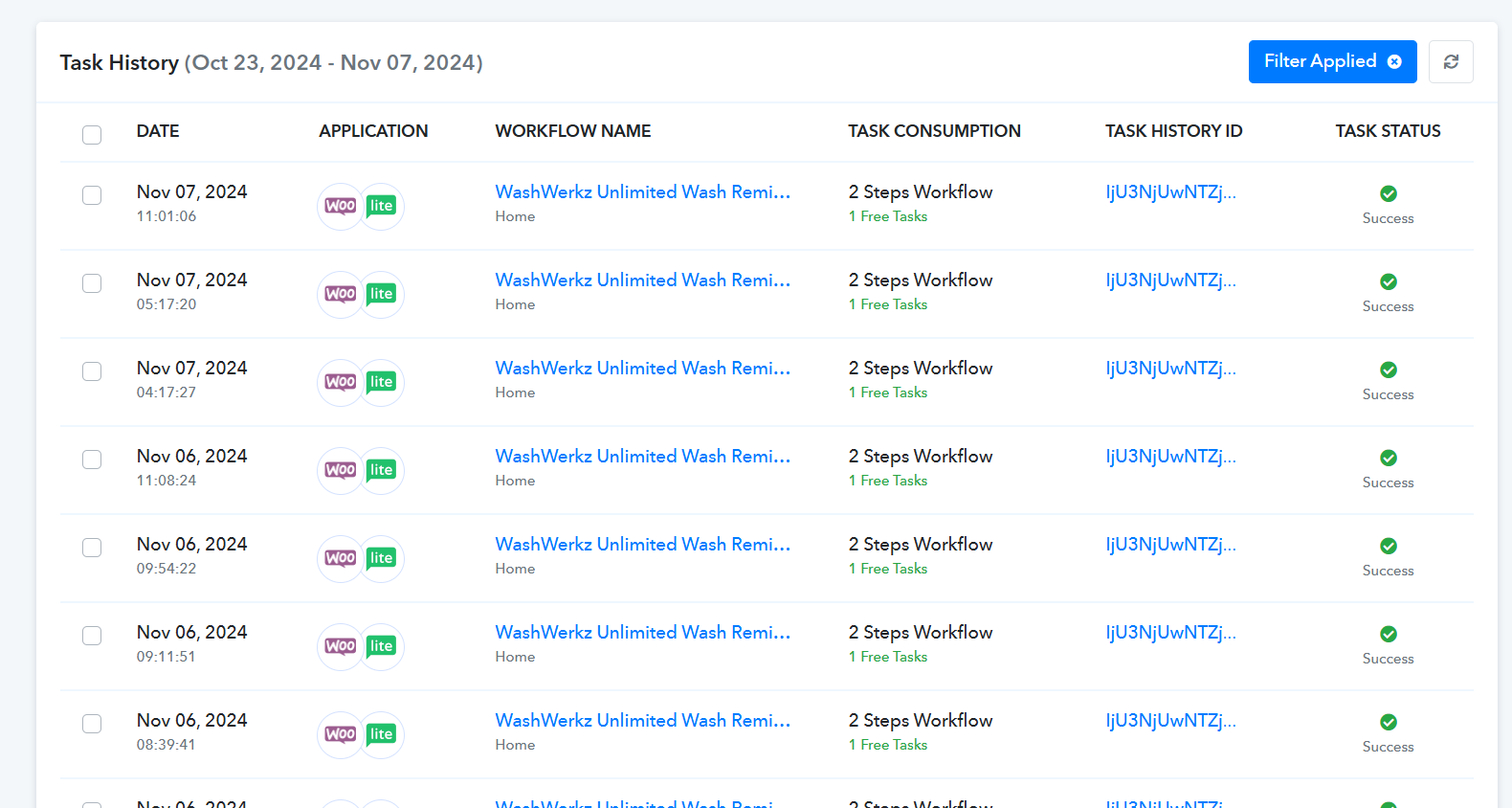Open task history ID link in 11:01:06 row

tap(1170, 191)
